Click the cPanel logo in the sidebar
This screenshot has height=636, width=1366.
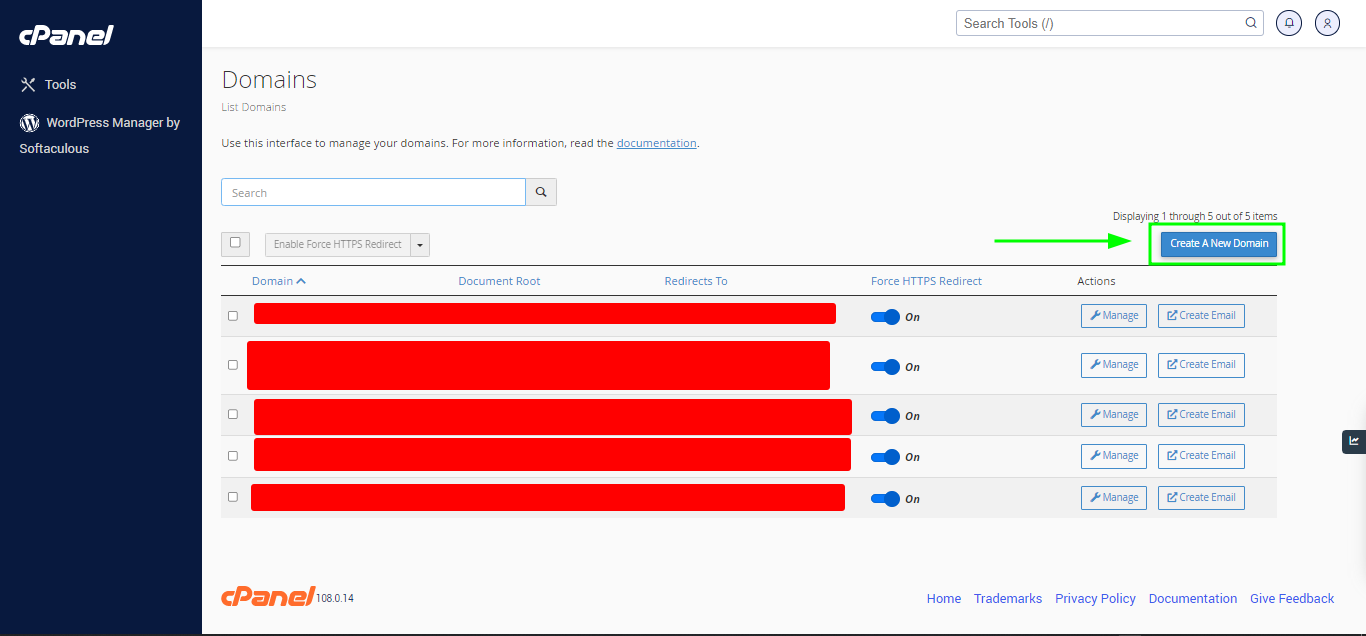[66, 36]
